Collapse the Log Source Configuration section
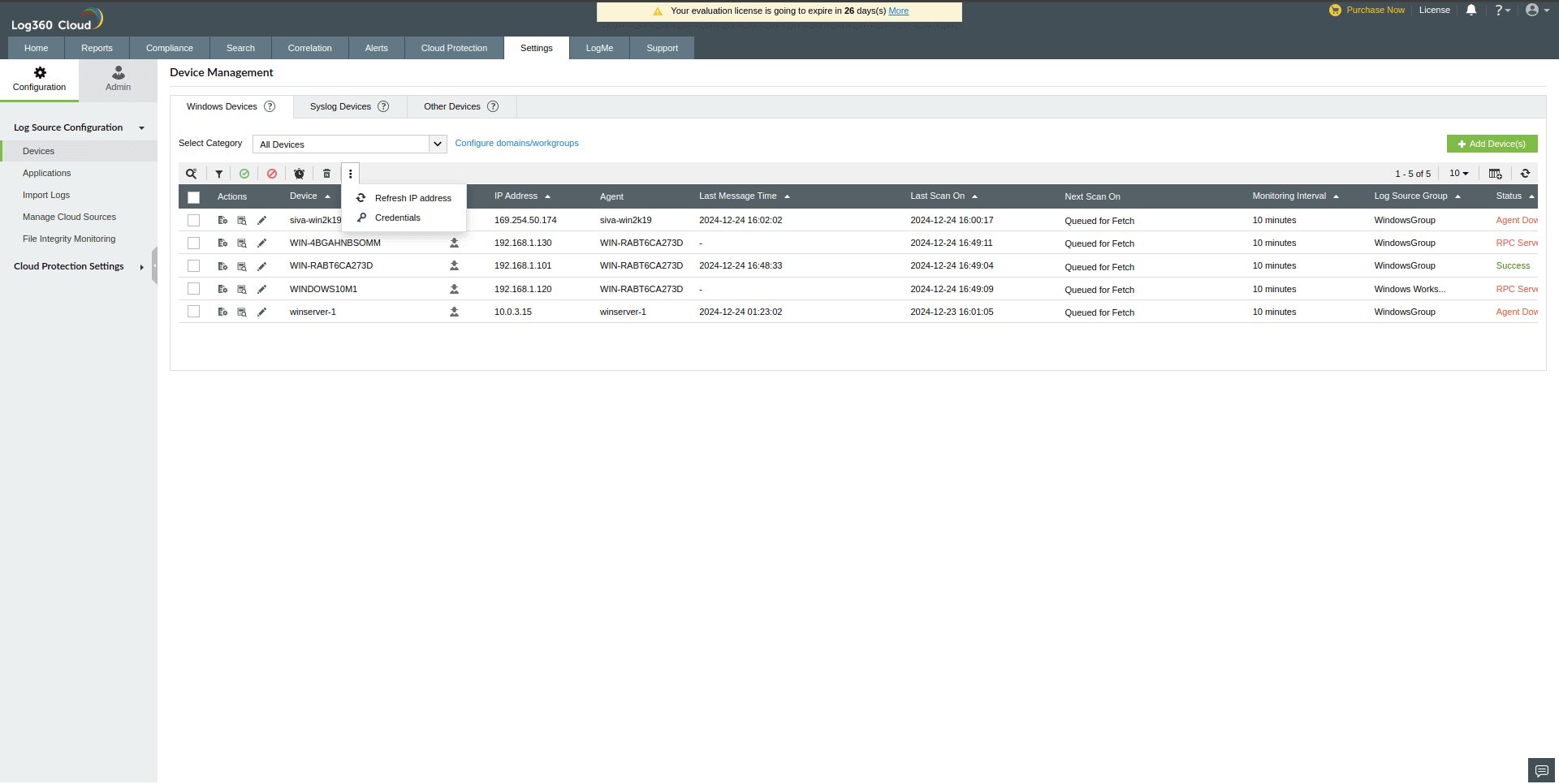The height and width of the screenshot is (784, 1559). [x=141, y=127]
